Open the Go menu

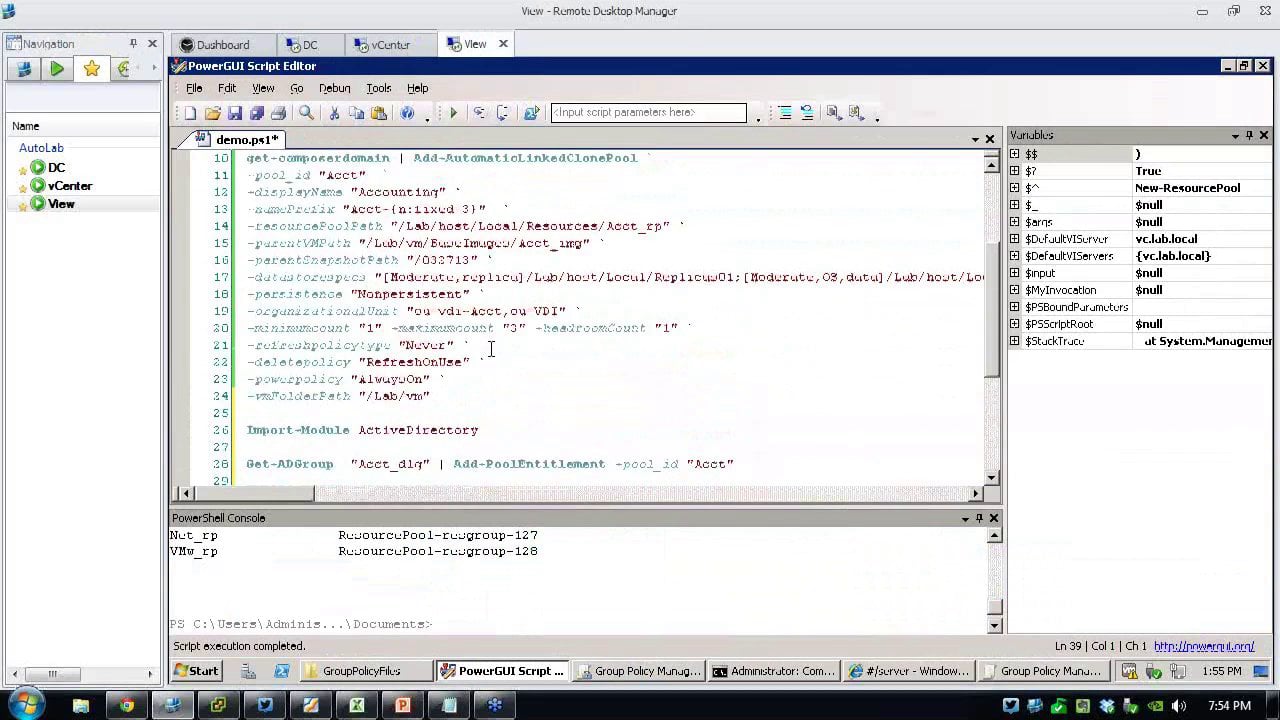pos(297,88)
